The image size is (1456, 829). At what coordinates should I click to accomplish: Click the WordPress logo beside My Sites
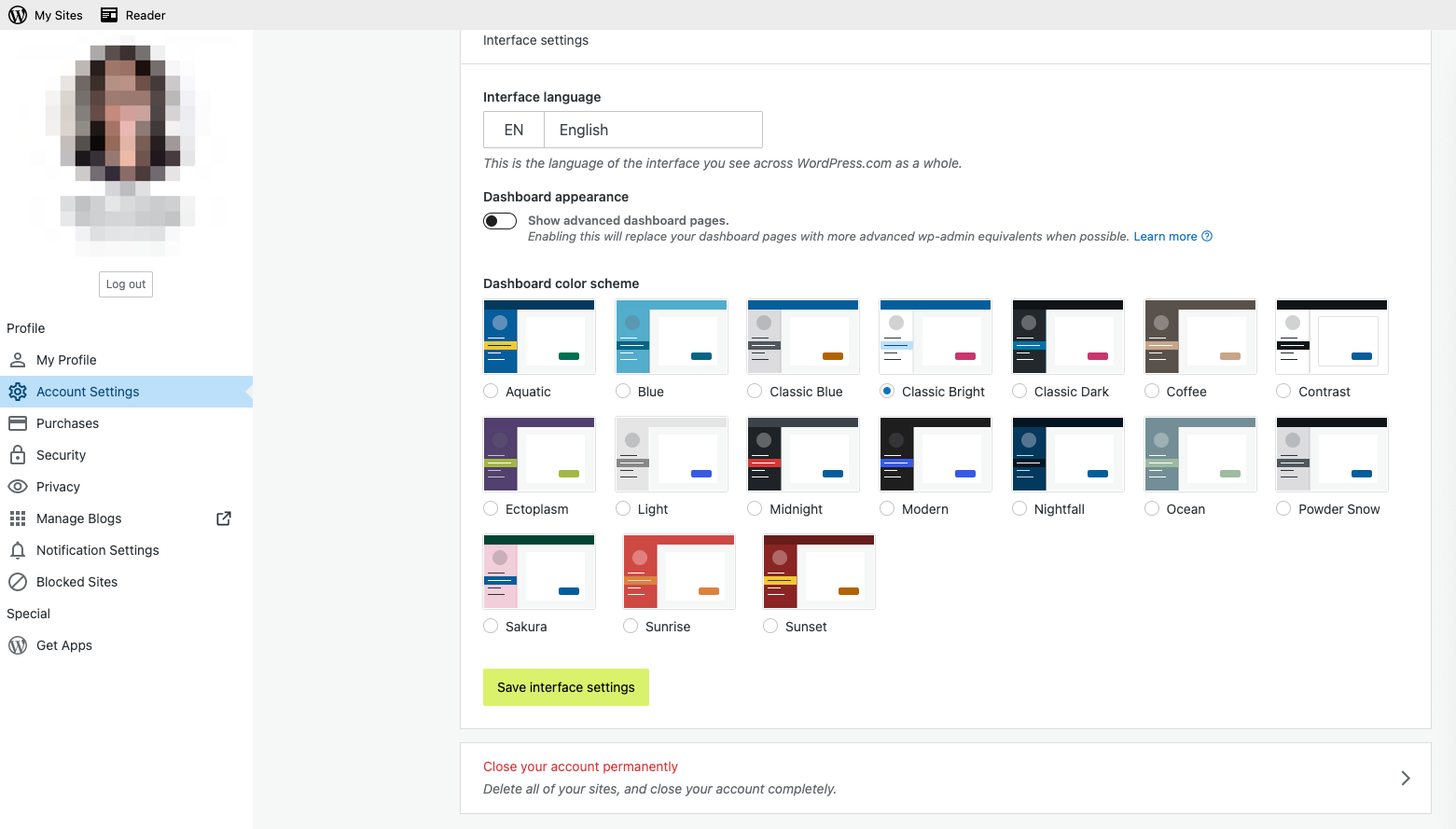(x=18, y=15)
